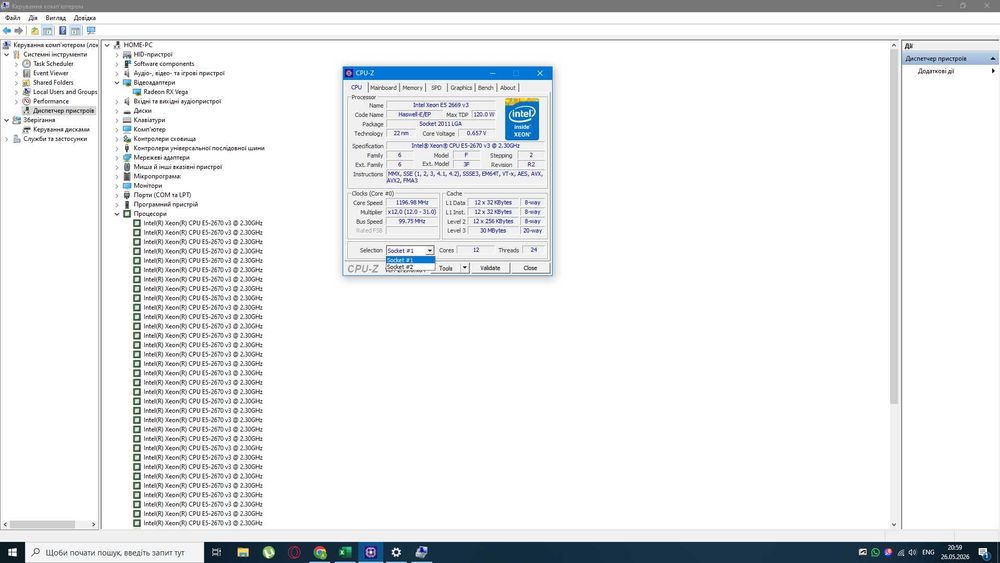Open the Settings gear taskbar icon

point(396,552)
